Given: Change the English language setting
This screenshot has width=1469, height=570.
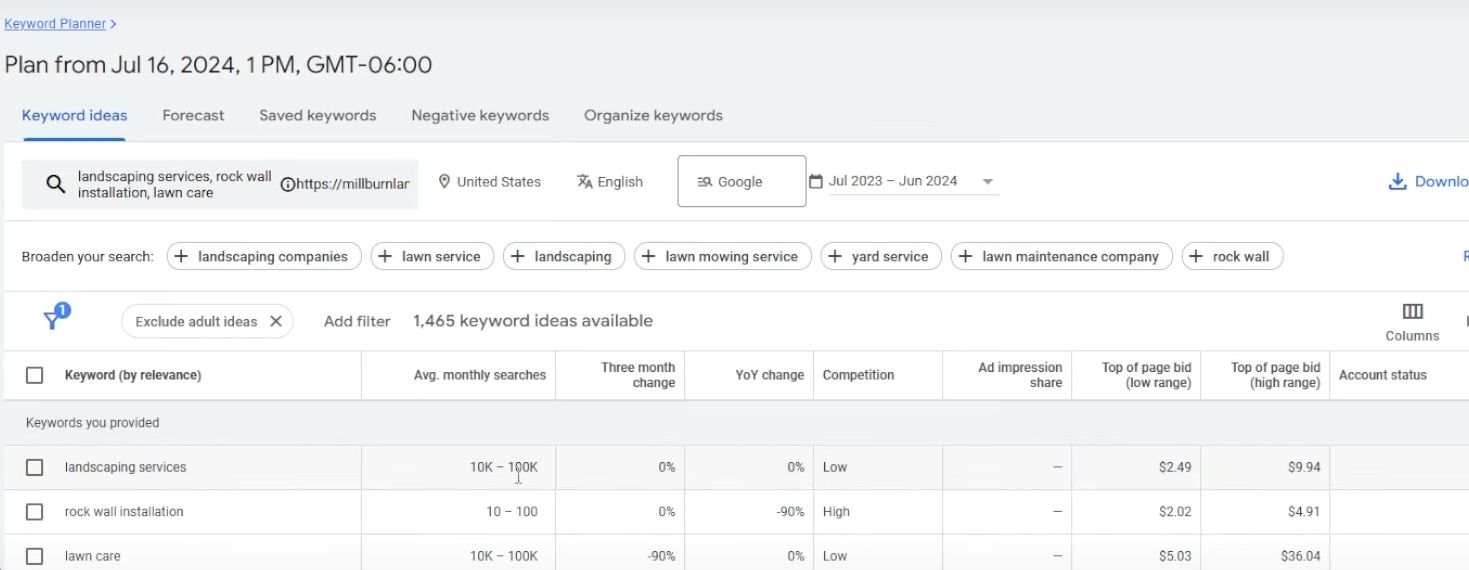Looking at the screenshot, I should tap(620, 181).
